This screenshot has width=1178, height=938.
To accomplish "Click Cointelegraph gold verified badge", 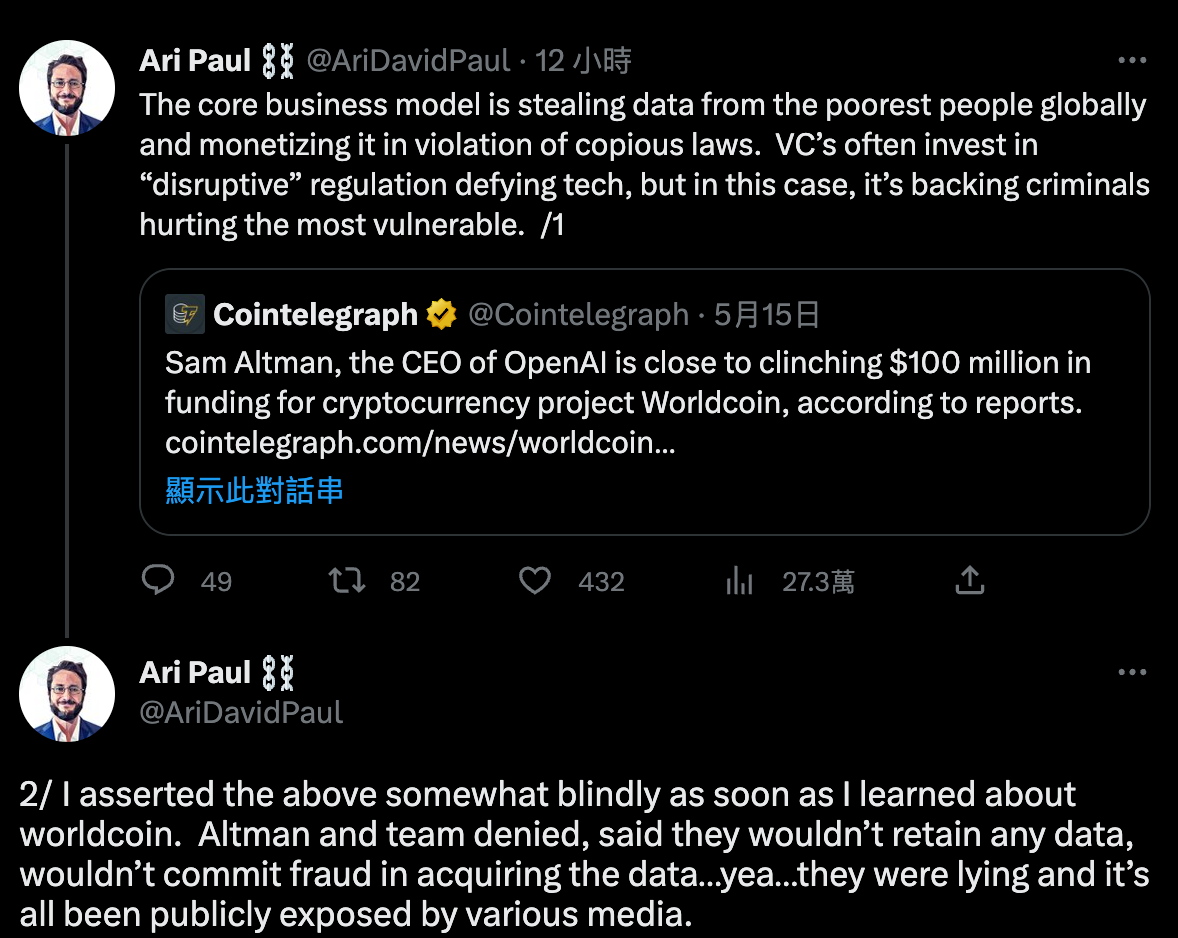I will tap(441, 315).
